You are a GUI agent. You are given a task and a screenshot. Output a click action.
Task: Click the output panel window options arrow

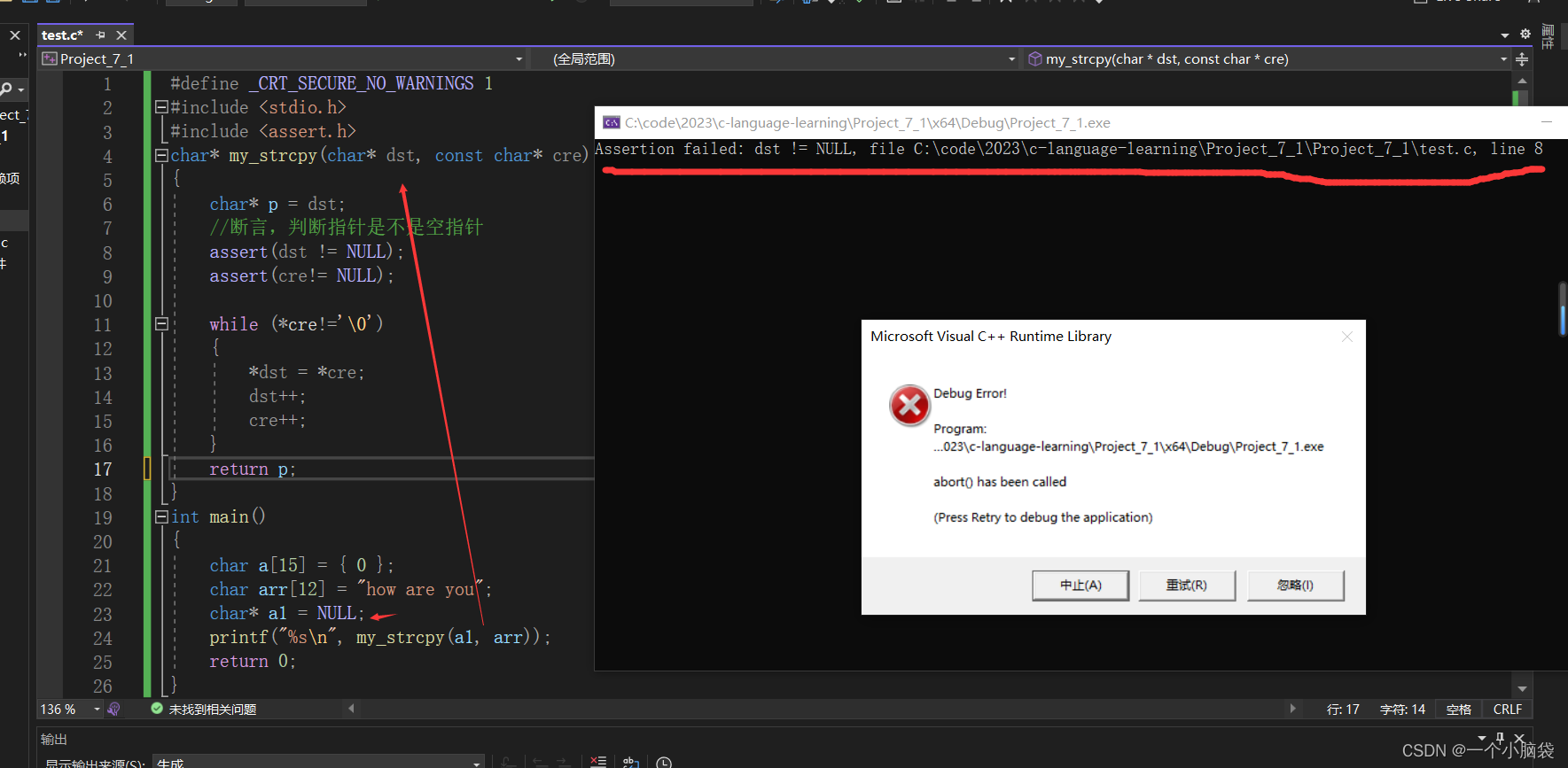point(1482,738)
